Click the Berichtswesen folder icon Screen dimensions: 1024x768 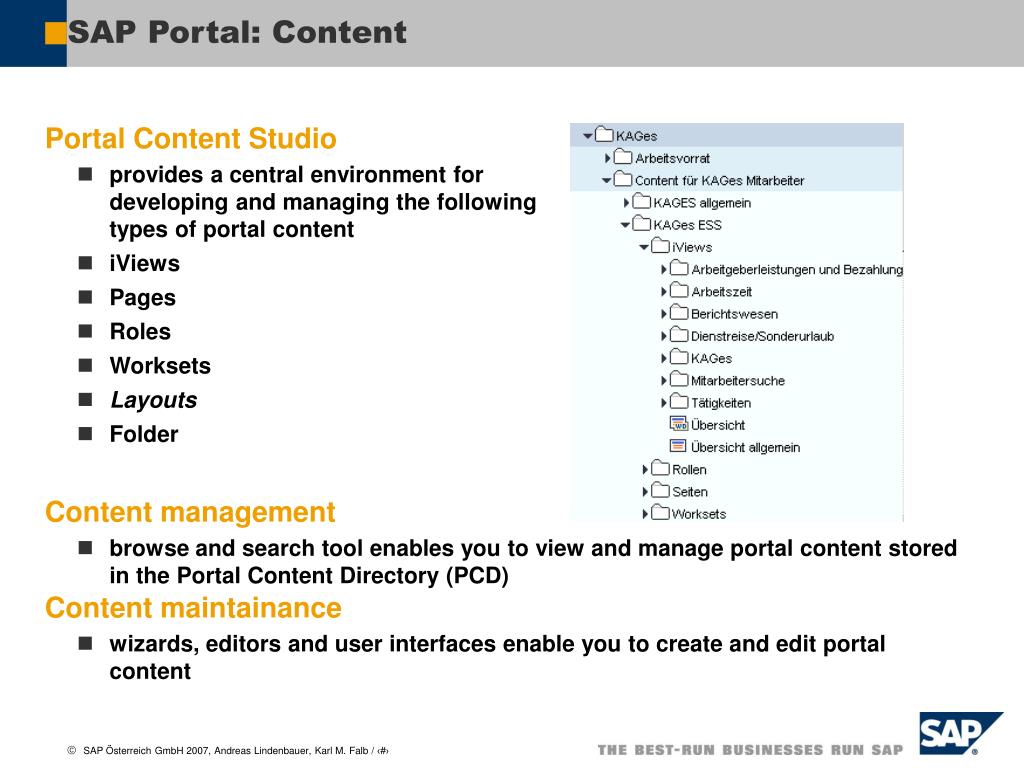pos(679,312)
